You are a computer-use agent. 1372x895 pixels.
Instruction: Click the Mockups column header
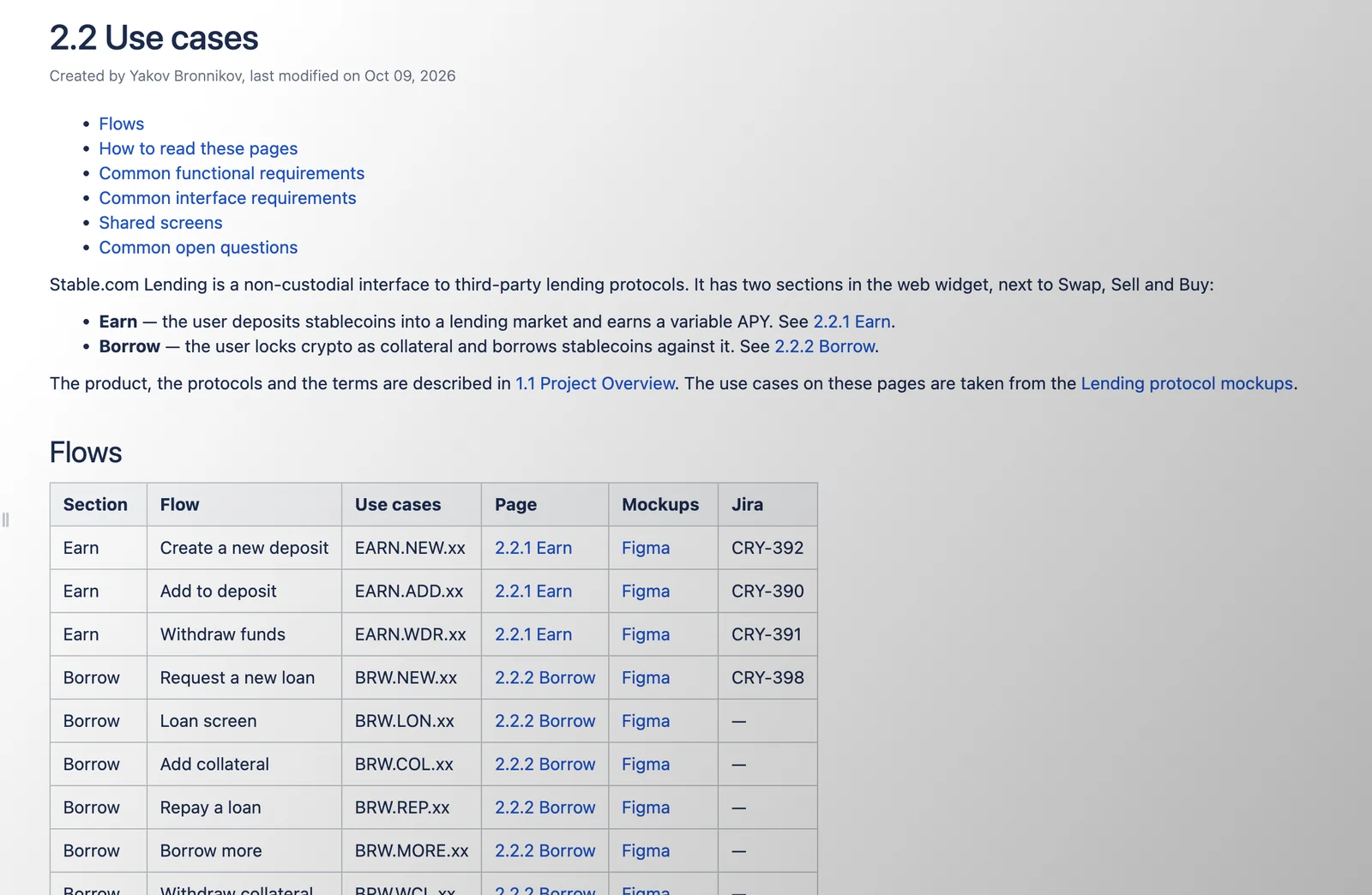(x=664, y=505)
